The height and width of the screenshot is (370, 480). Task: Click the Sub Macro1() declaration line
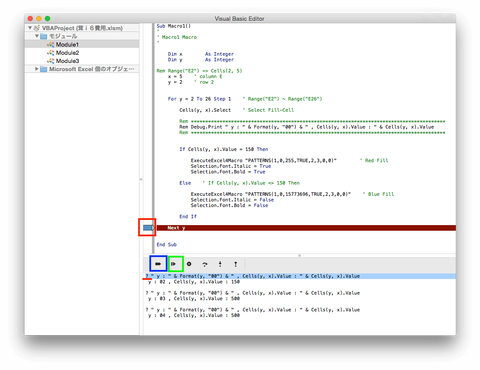coord(174,26)
